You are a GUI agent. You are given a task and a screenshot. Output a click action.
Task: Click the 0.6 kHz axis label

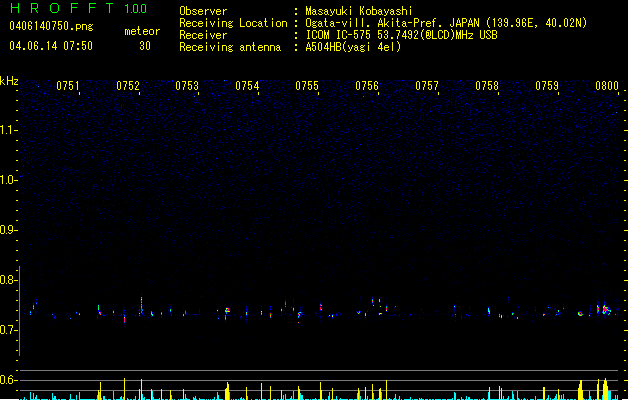coord(8,380)
